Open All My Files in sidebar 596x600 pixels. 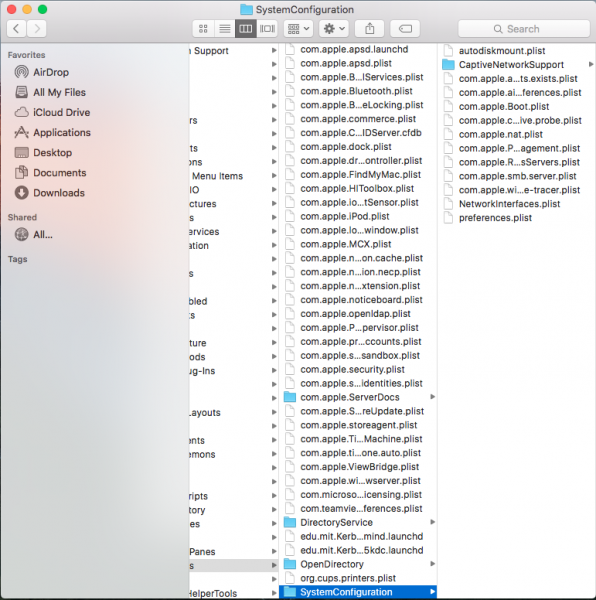click(x=50, y=92)
